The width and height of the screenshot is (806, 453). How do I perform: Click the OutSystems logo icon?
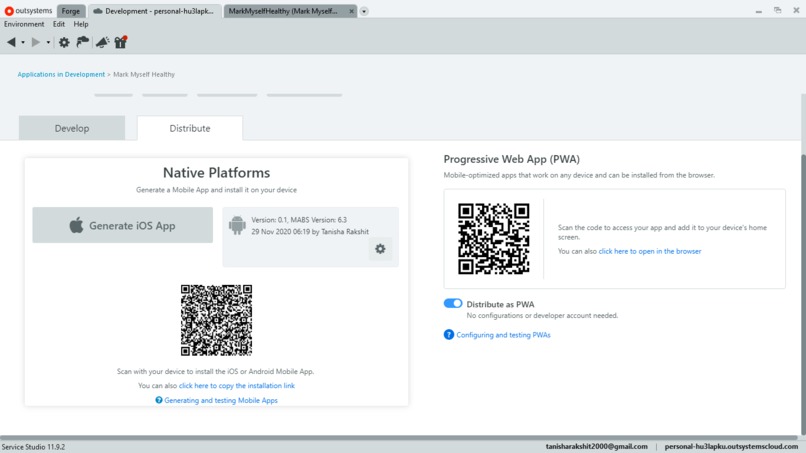tap(9, 11)
